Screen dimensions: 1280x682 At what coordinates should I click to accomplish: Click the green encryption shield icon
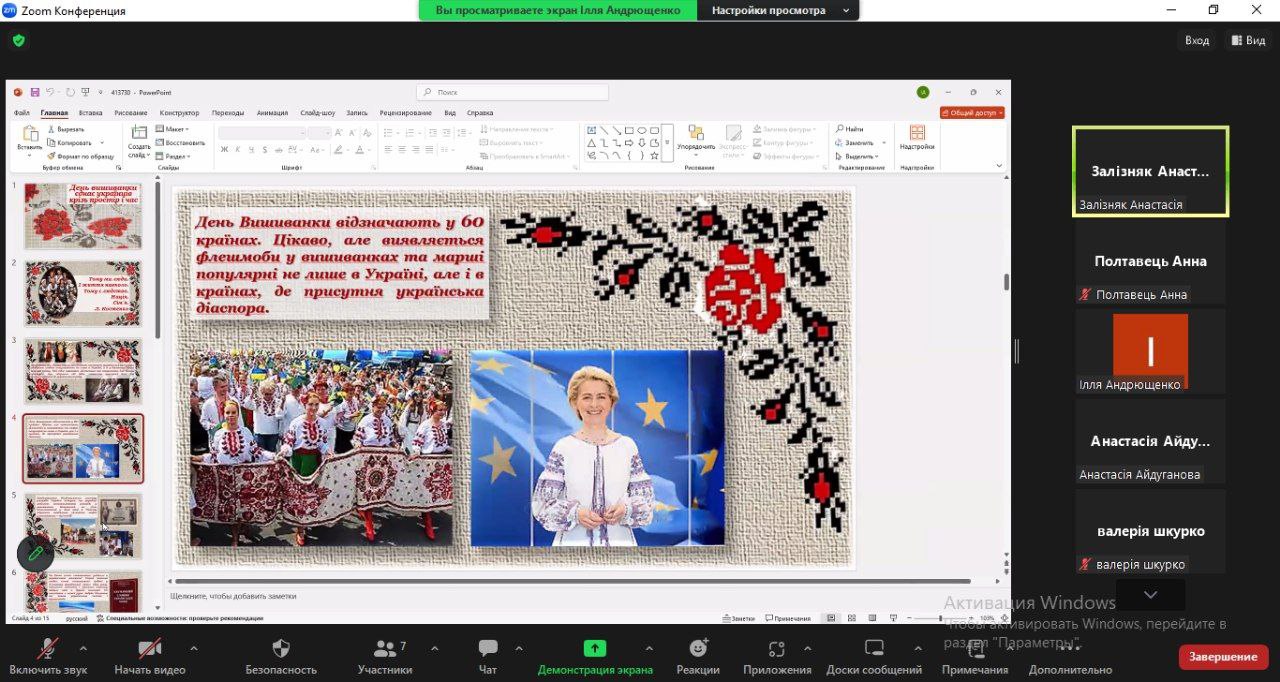point(18,41)
